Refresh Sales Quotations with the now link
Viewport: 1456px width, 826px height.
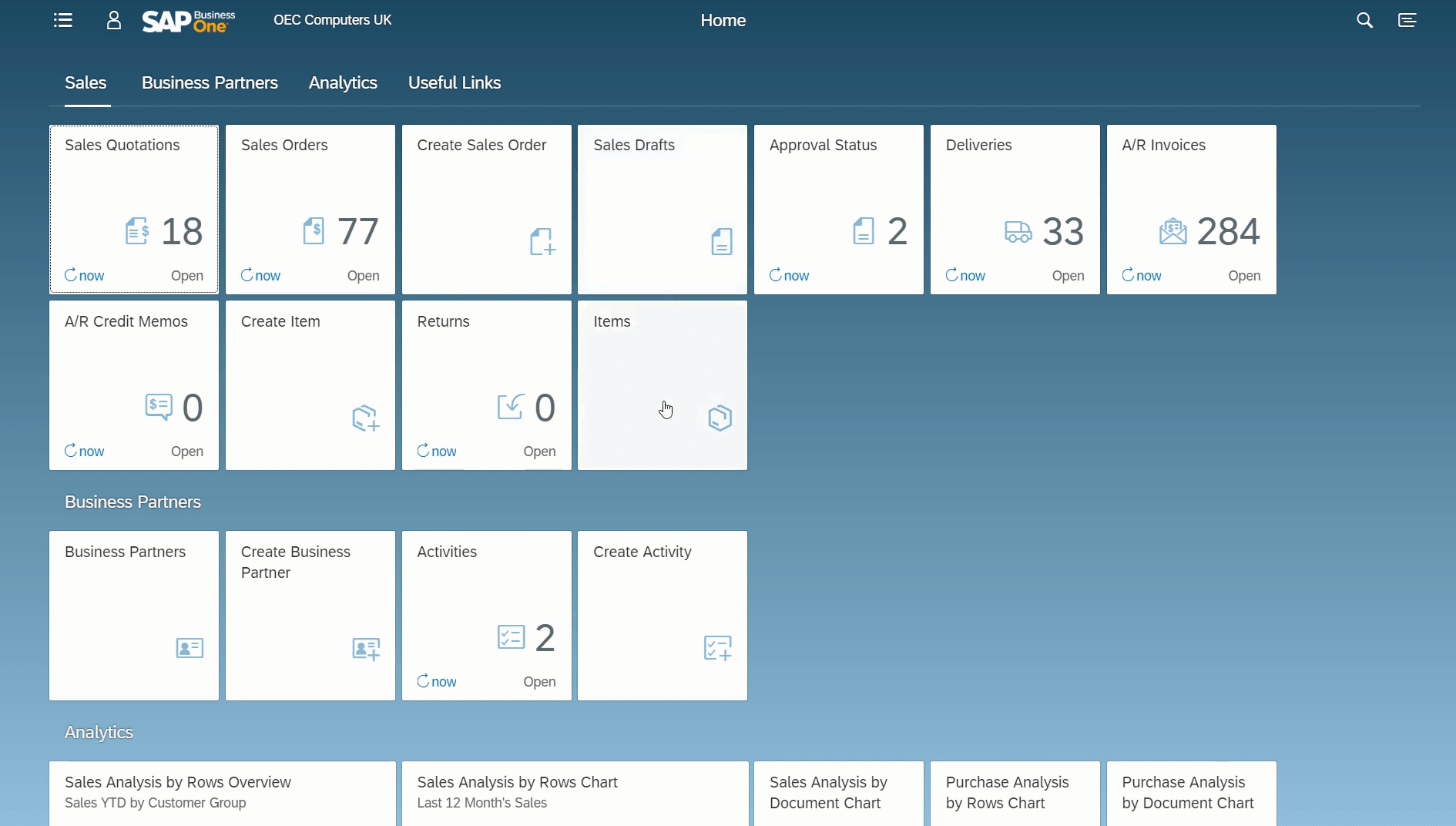tap(84, 276)
